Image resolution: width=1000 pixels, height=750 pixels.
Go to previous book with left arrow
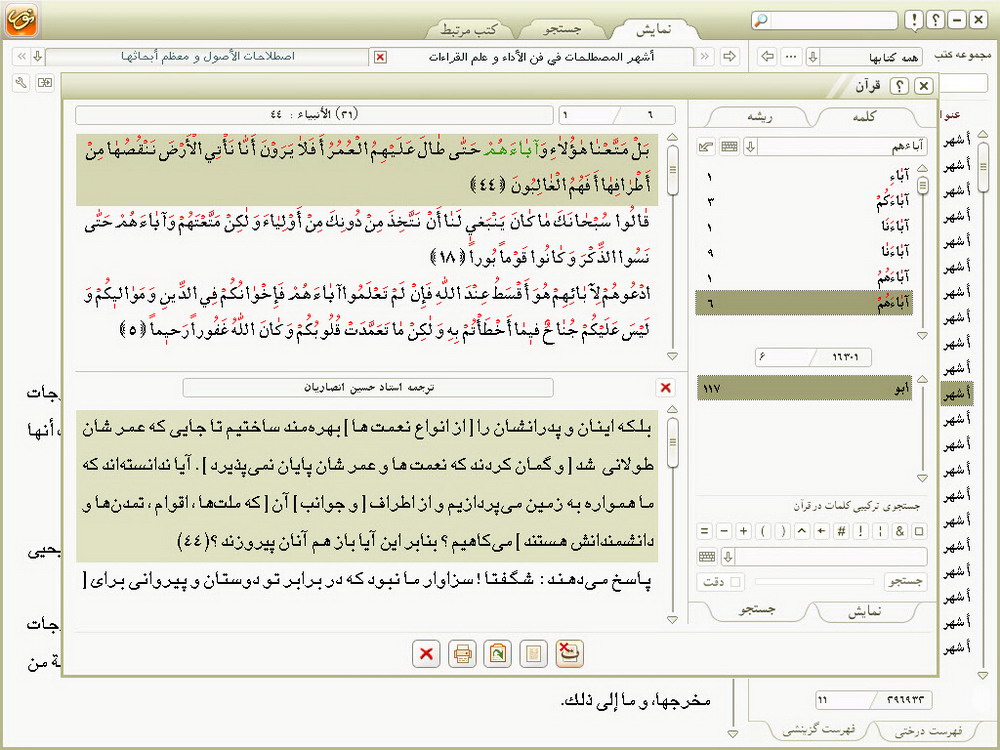(x=768, y=57)
